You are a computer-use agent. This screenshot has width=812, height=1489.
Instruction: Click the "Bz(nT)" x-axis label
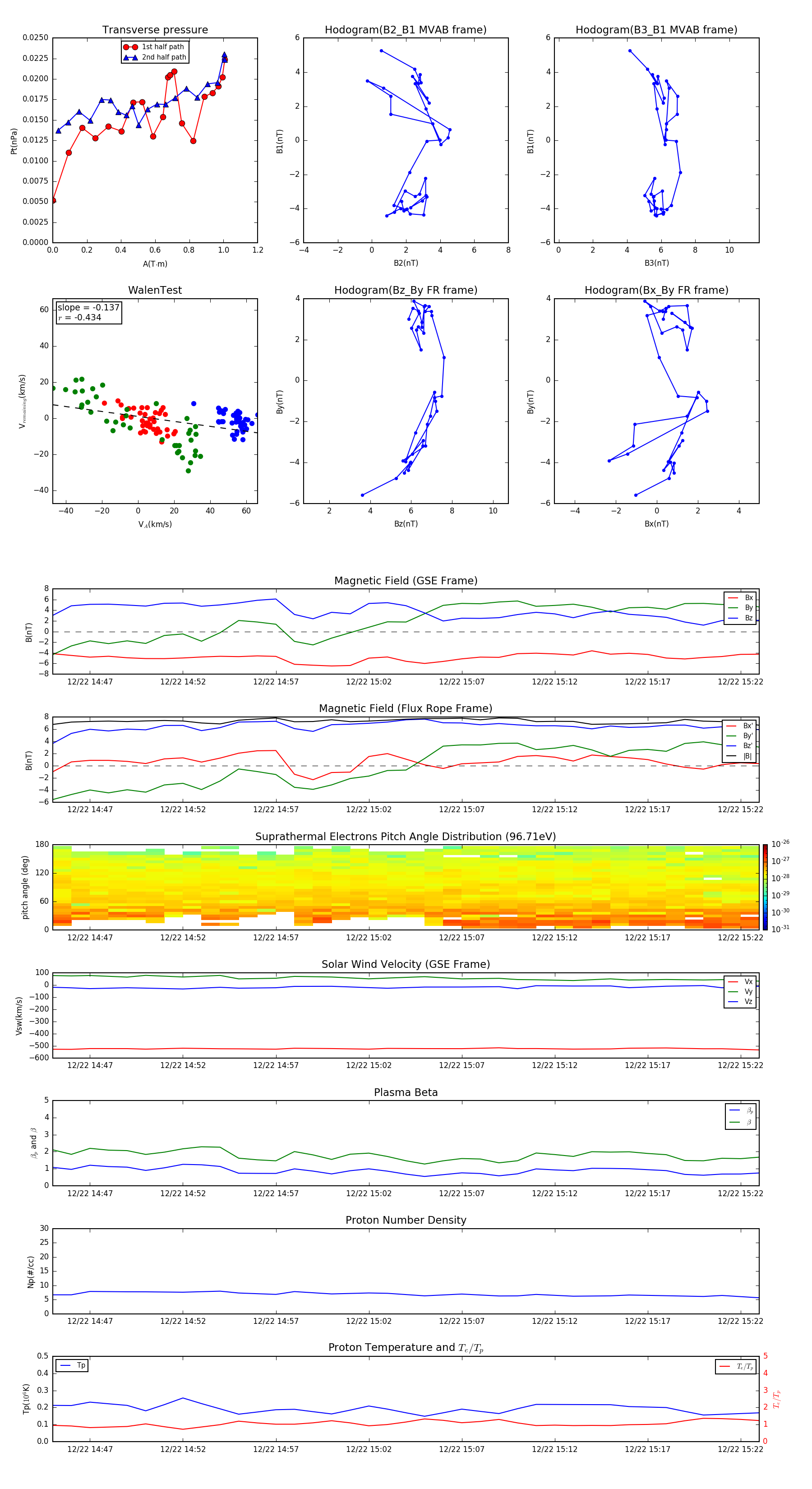click(x=406, y=524)
